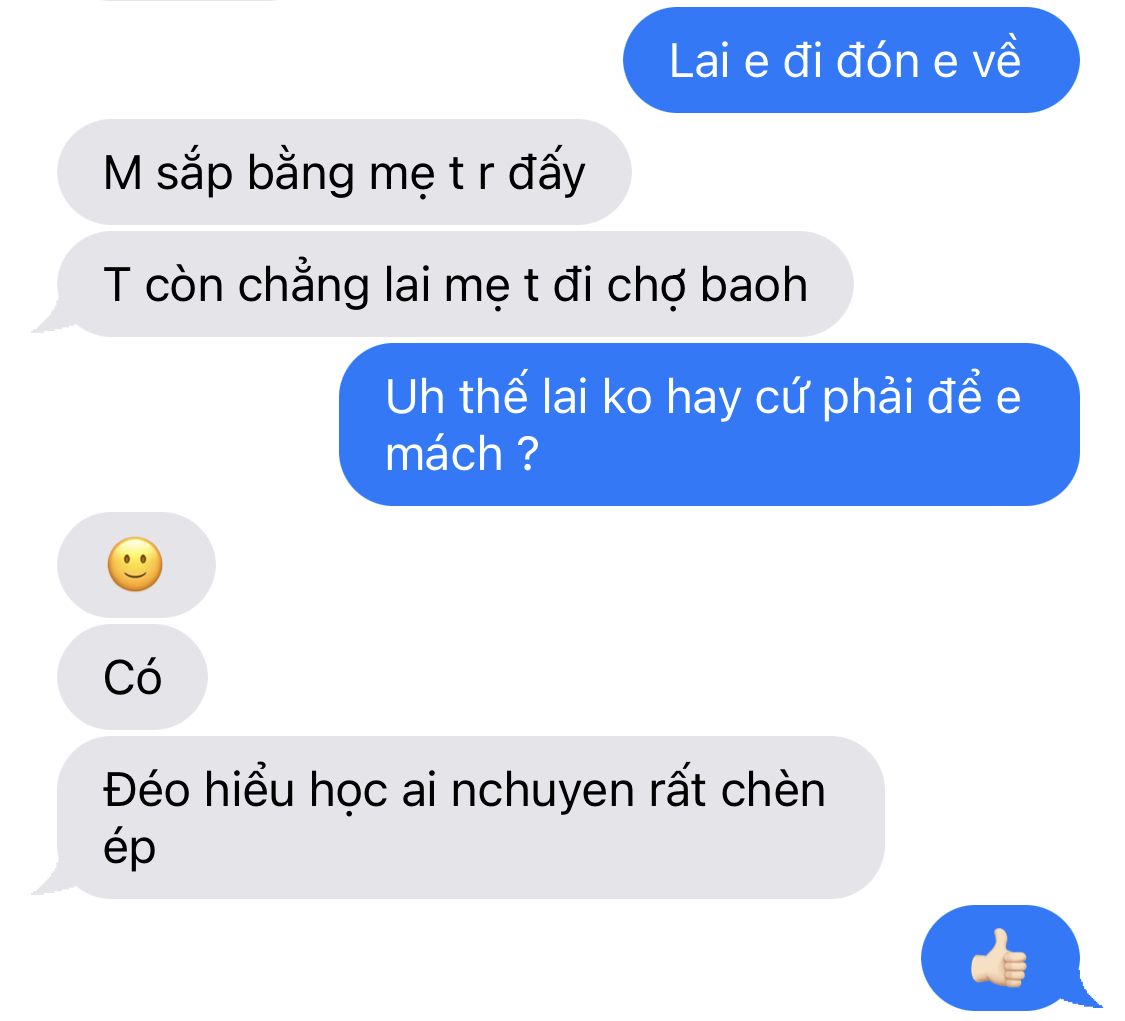Select the 'T còn chẳng lai mẹ t' message
Screen dimensions: 1125x1021
[x=456, y=284]
